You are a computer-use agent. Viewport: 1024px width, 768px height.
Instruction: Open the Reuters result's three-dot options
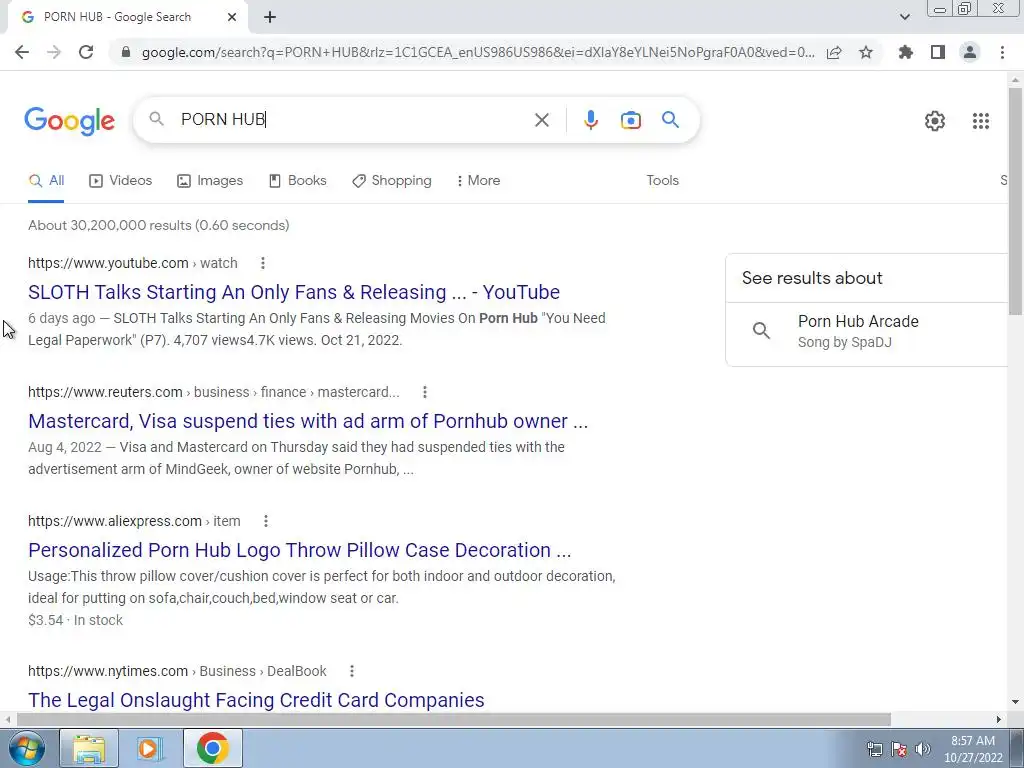pyautogui.click(x=424, y=392)
